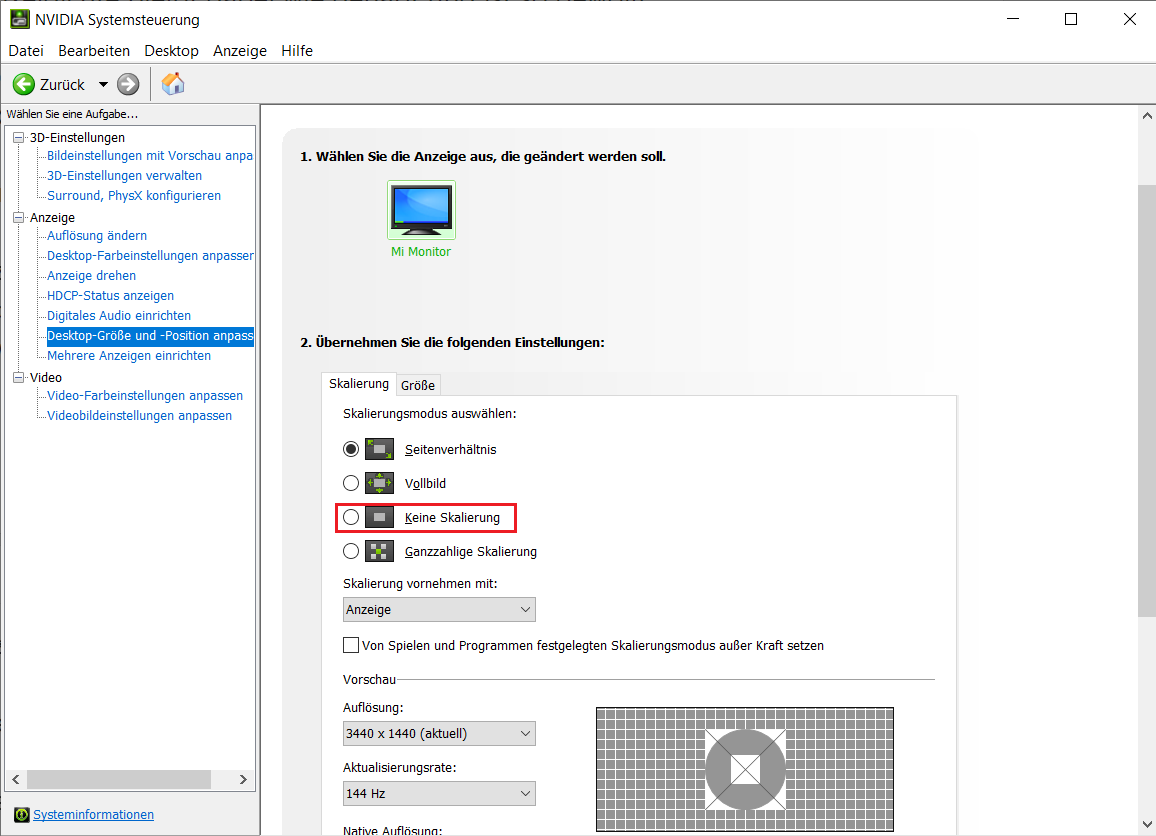Image resolution: width=1156 pixels, height=836 pixels.
Task: Open the Zurück history dropdown arrow
Action: [x=103, y=85]
